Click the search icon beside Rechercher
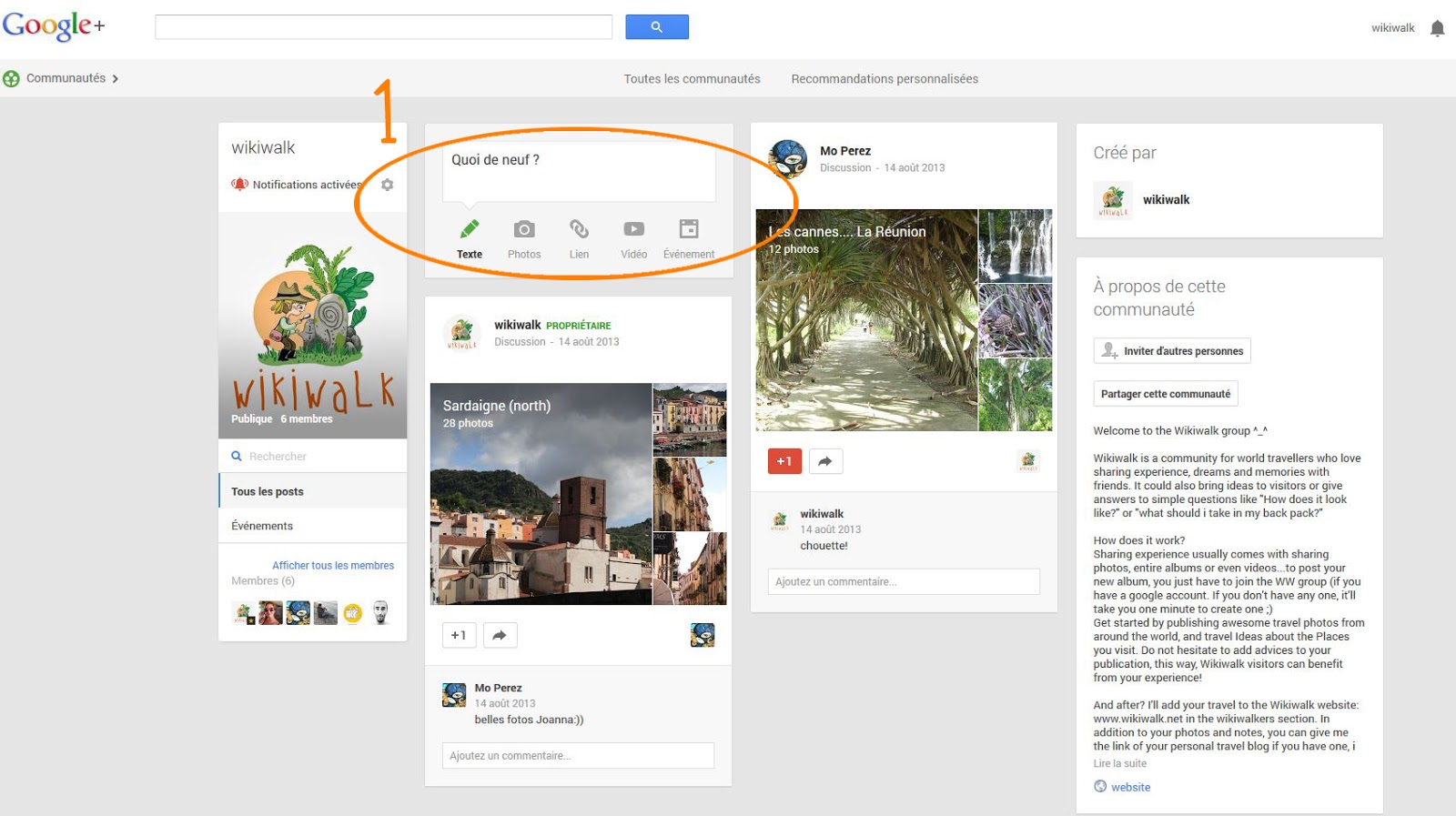 237,456
